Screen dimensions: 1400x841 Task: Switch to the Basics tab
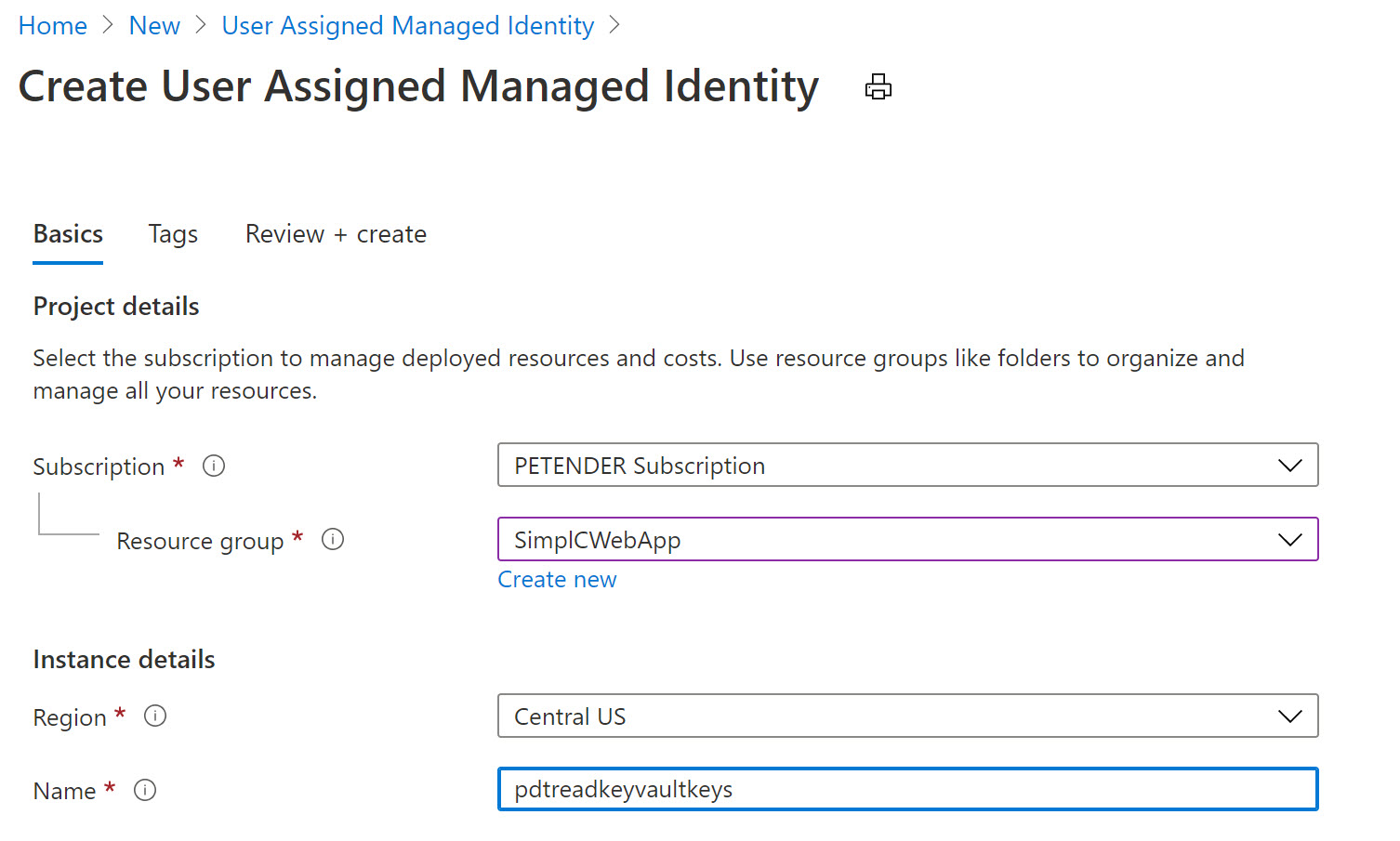(68, 234)
